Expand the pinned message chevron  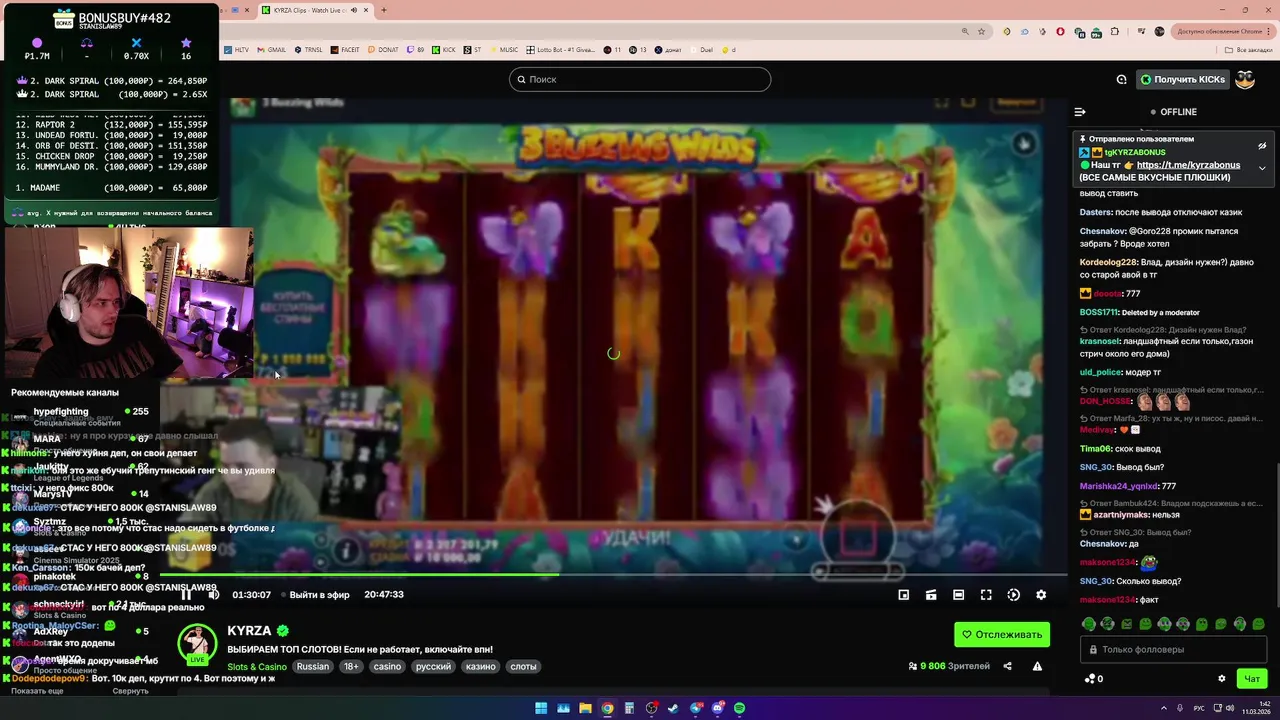click(1262, 168)
